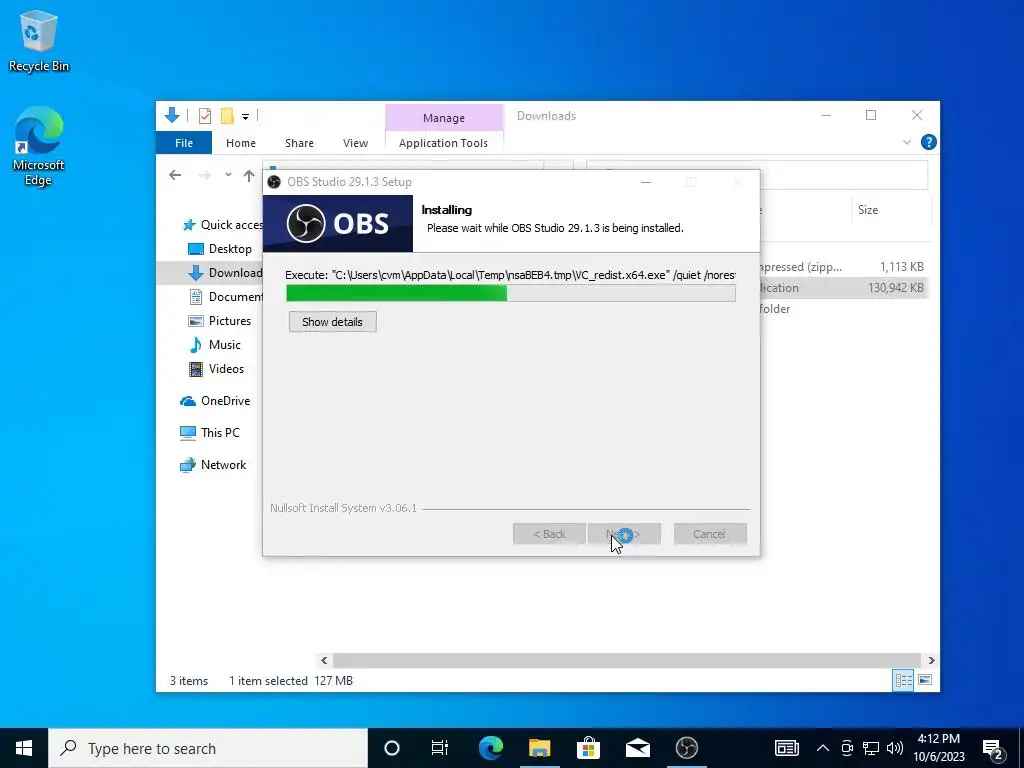Switch to large icons view layout

(x=925, y=680)
